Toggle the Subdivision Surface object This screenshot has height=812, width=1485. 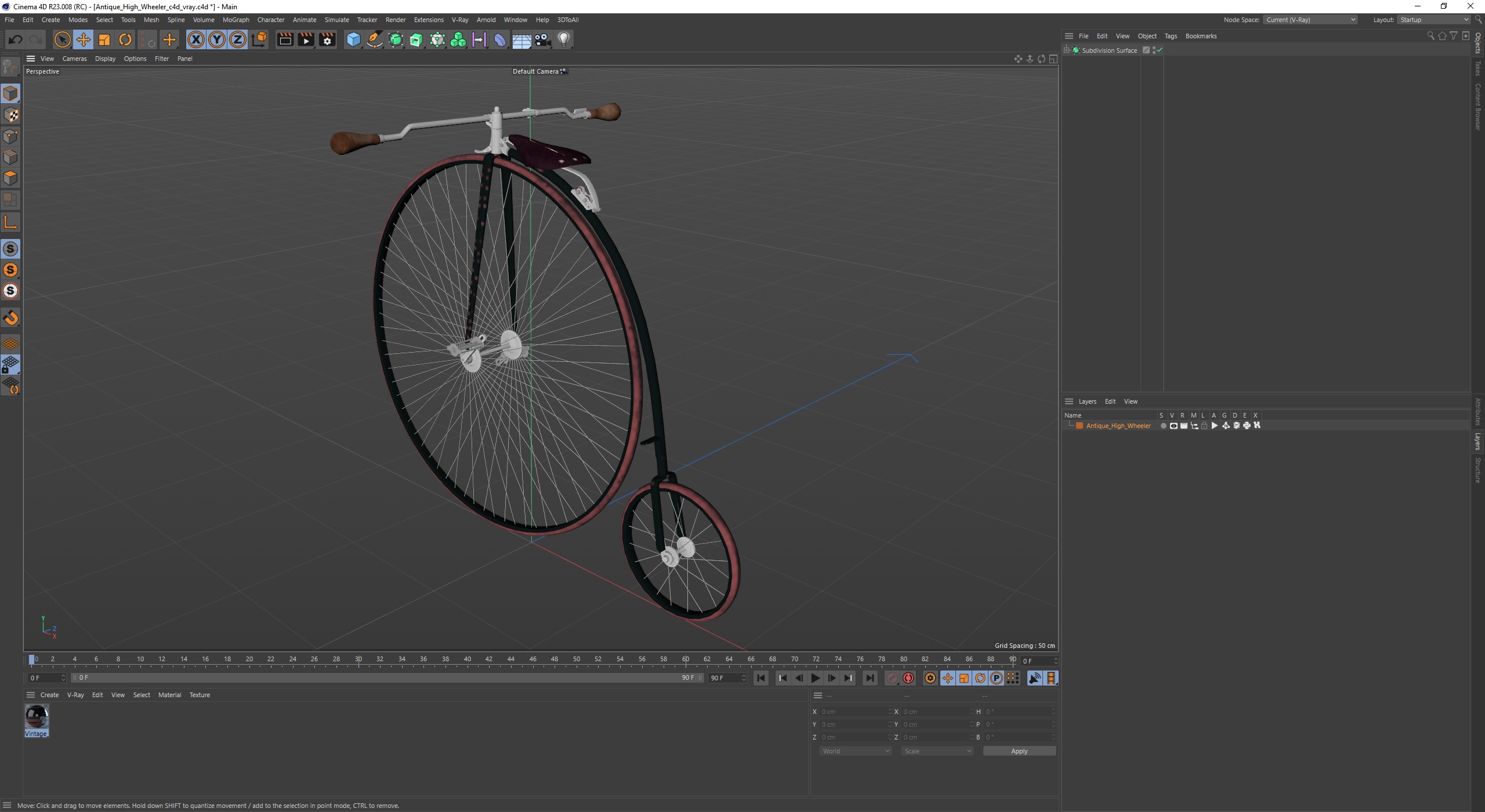pyautogui.click(x=1163, y=50)
